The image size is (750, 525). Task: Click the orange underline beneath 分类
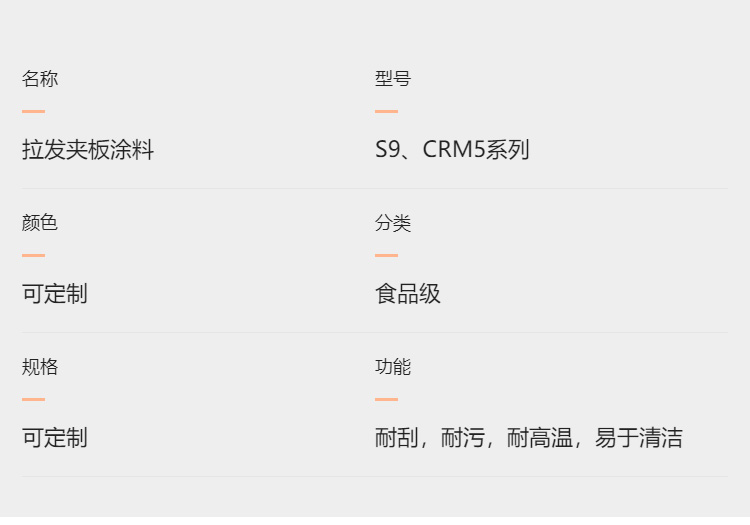click(x=386, y=255)
